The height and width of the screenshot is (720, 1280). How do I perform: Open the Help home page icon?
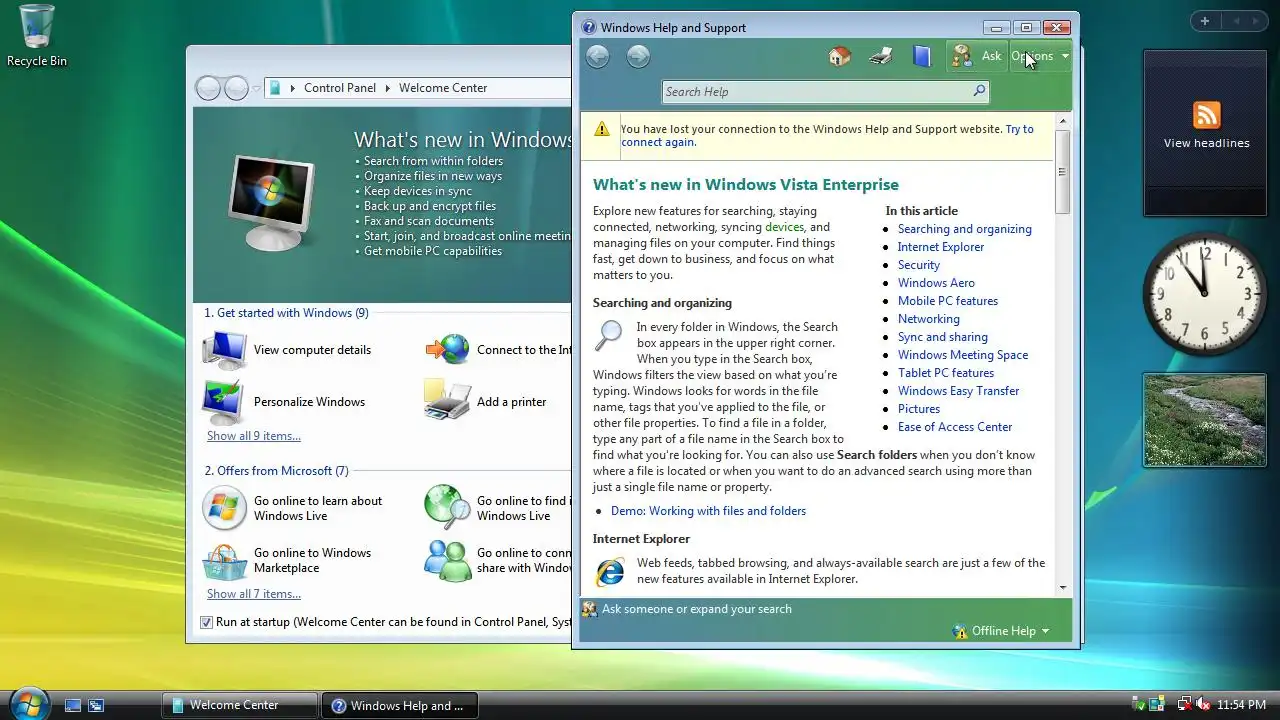[840, 56]
